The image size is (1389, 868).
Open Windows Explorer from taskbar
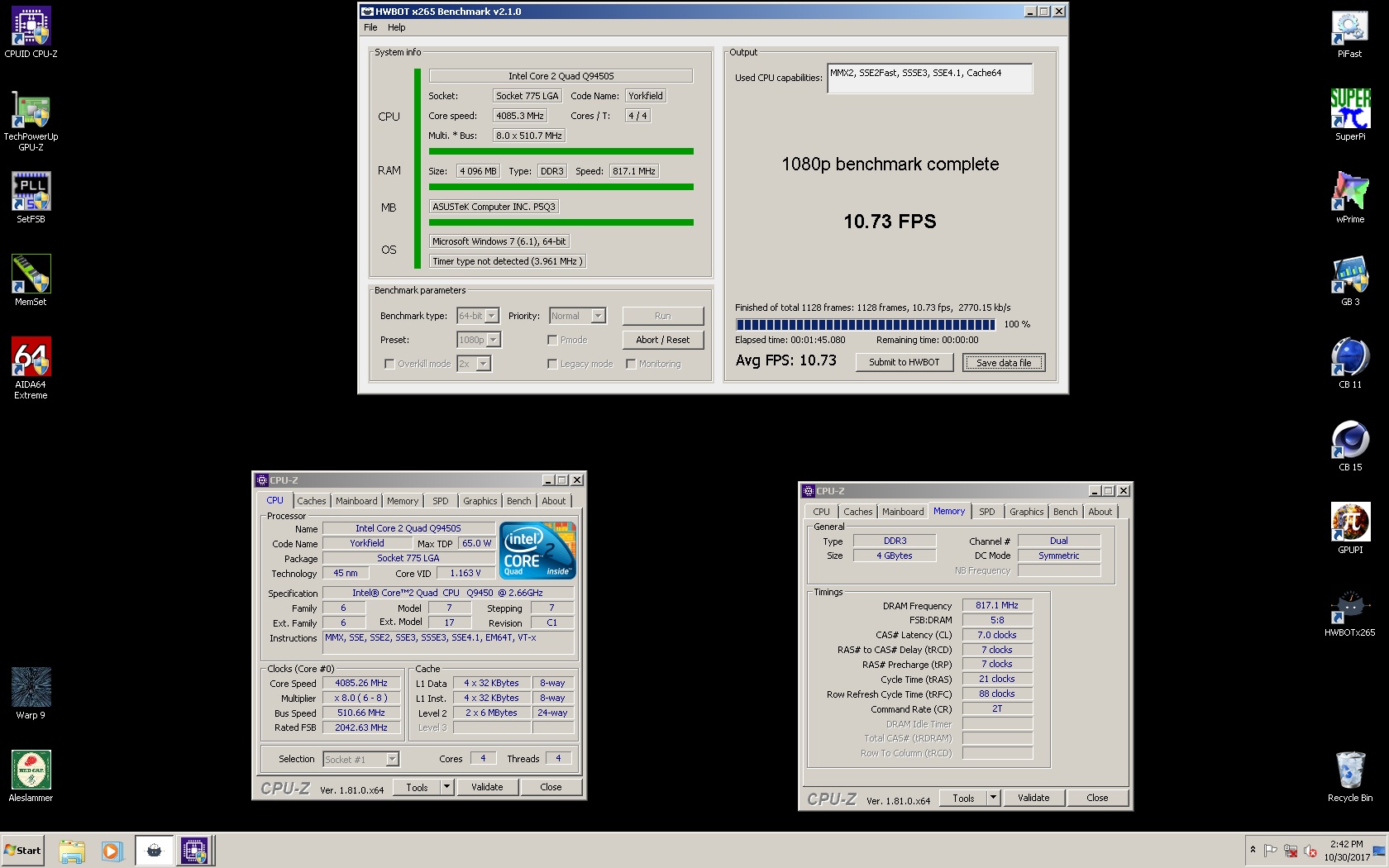point(72,851)
